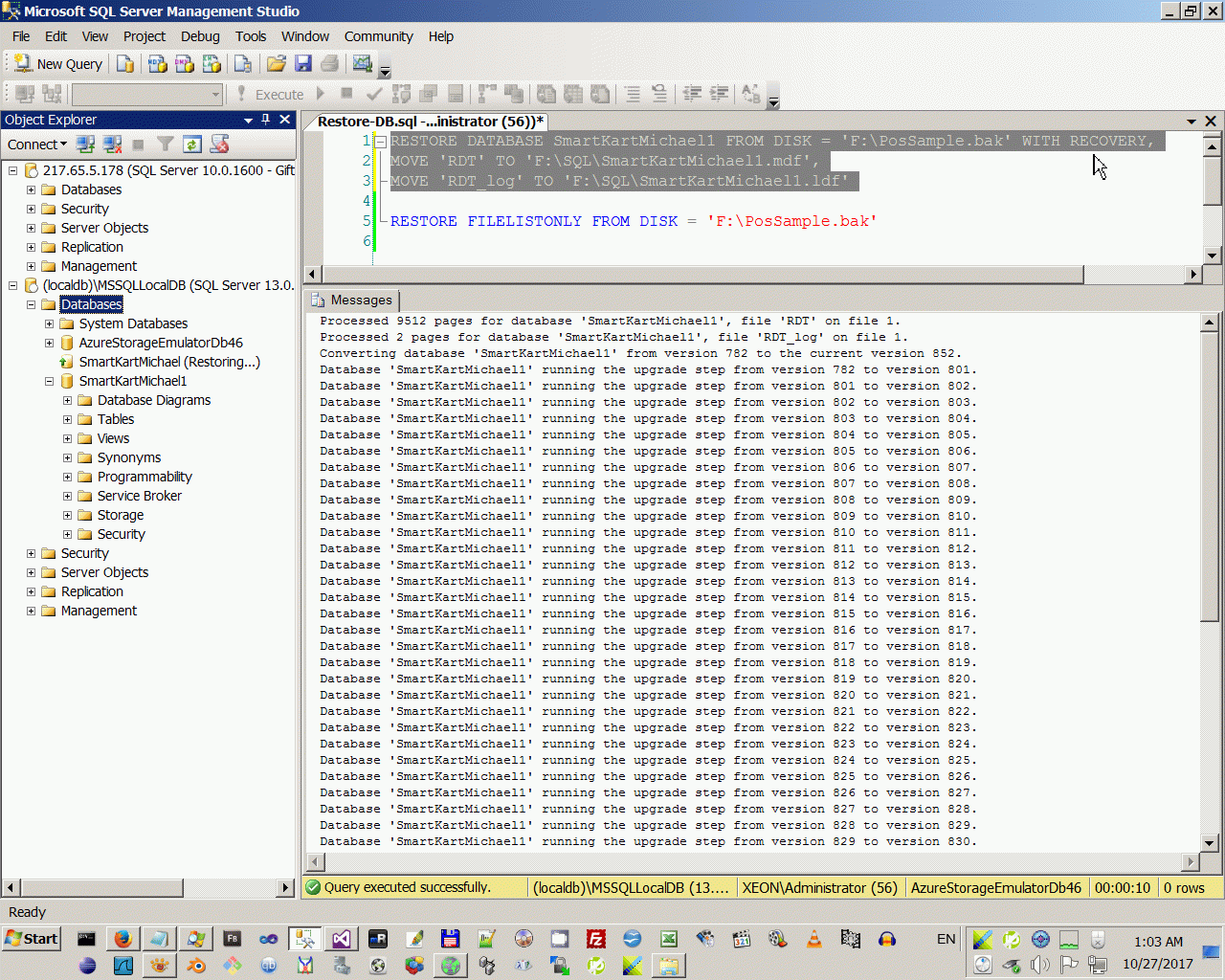Select the Storage folder
This screenshot has width=1225, height=980.
click(x=121, y=515)
